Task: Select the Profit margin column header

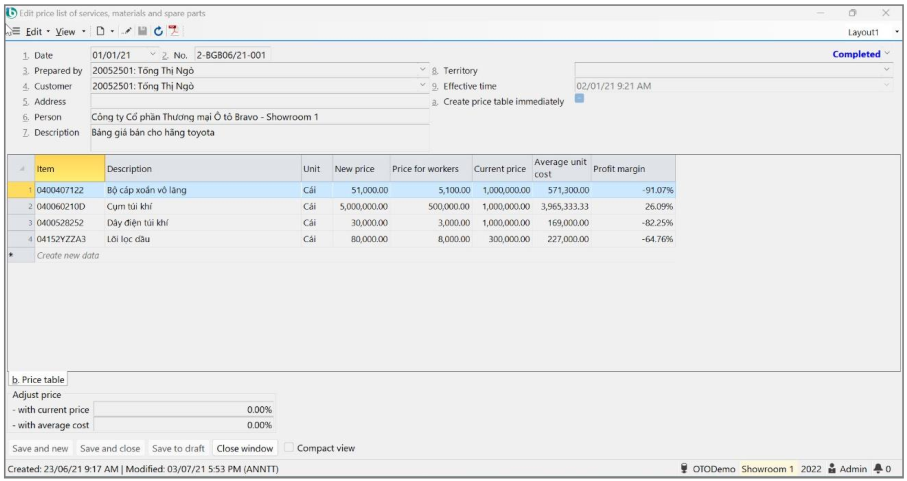Action: click(x=632, y=169)
